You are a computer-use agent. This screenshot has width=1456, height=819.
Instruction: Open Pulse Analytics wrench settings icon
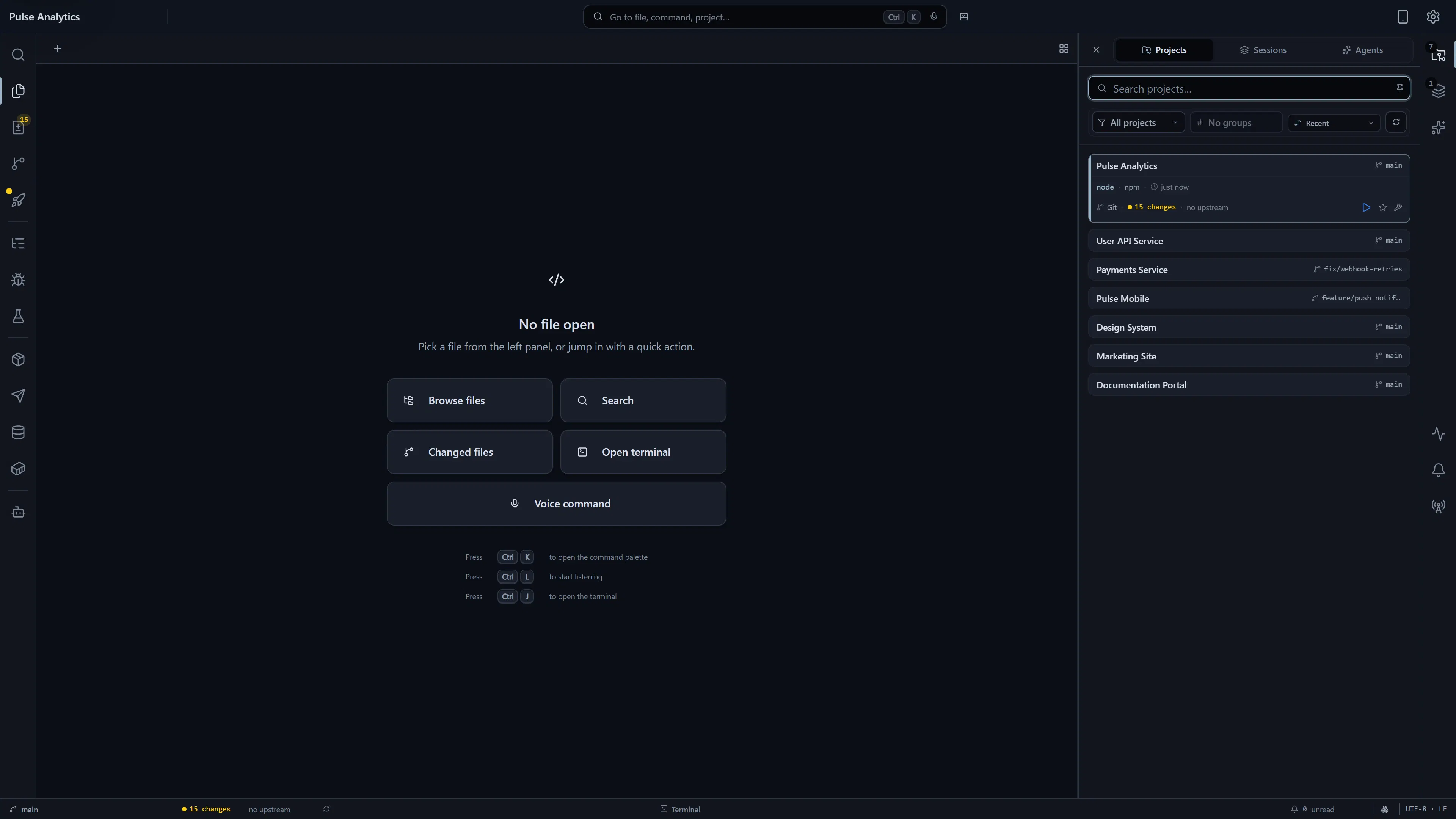[1398, 207]
